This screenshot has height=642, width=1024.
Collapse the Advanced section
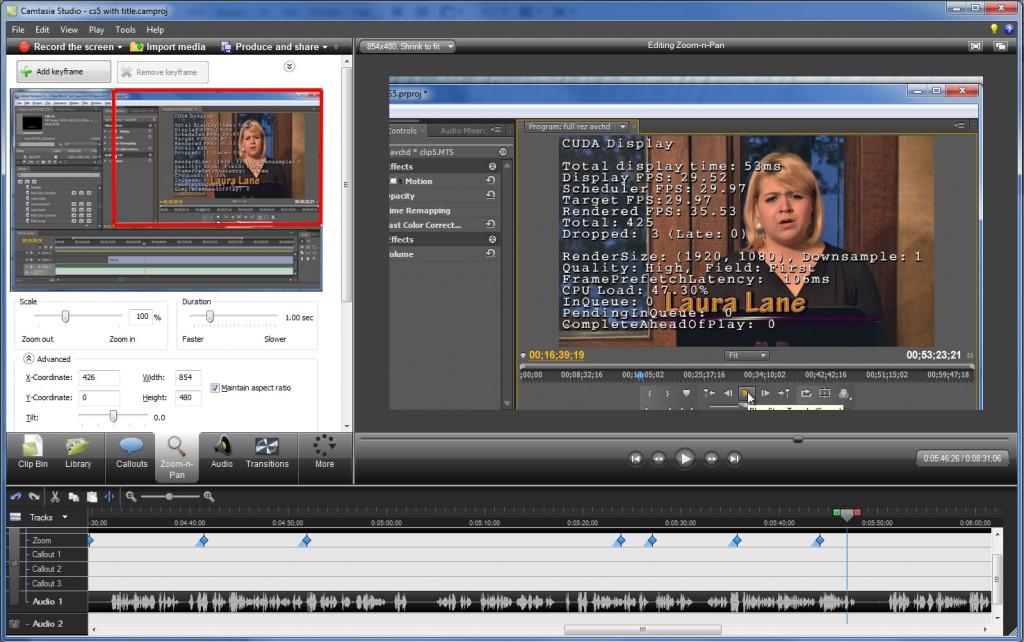pos(29,359)
